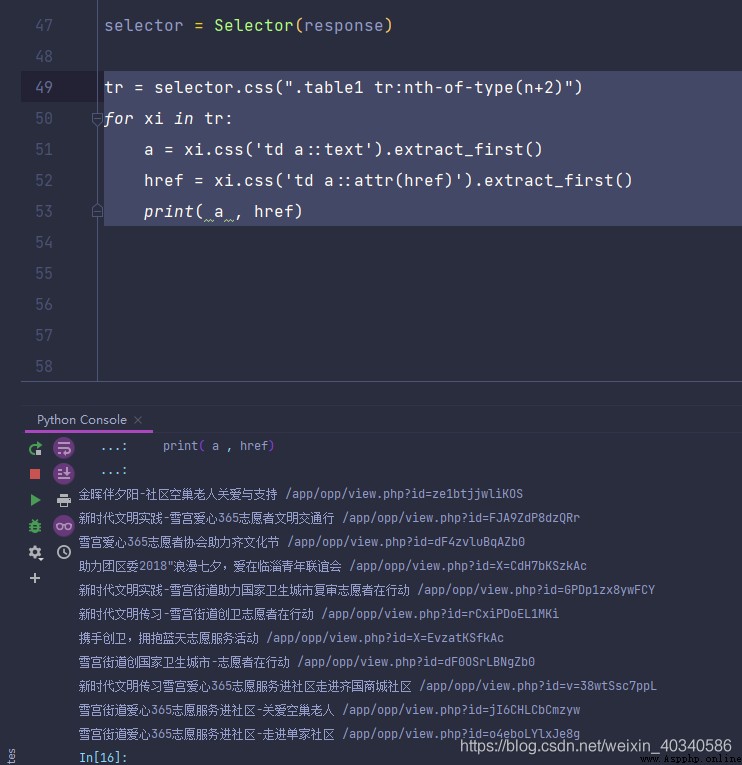The height and width of the screenshot is (765, 742).
Task: Select the Python Console tab
Action: 81,420
